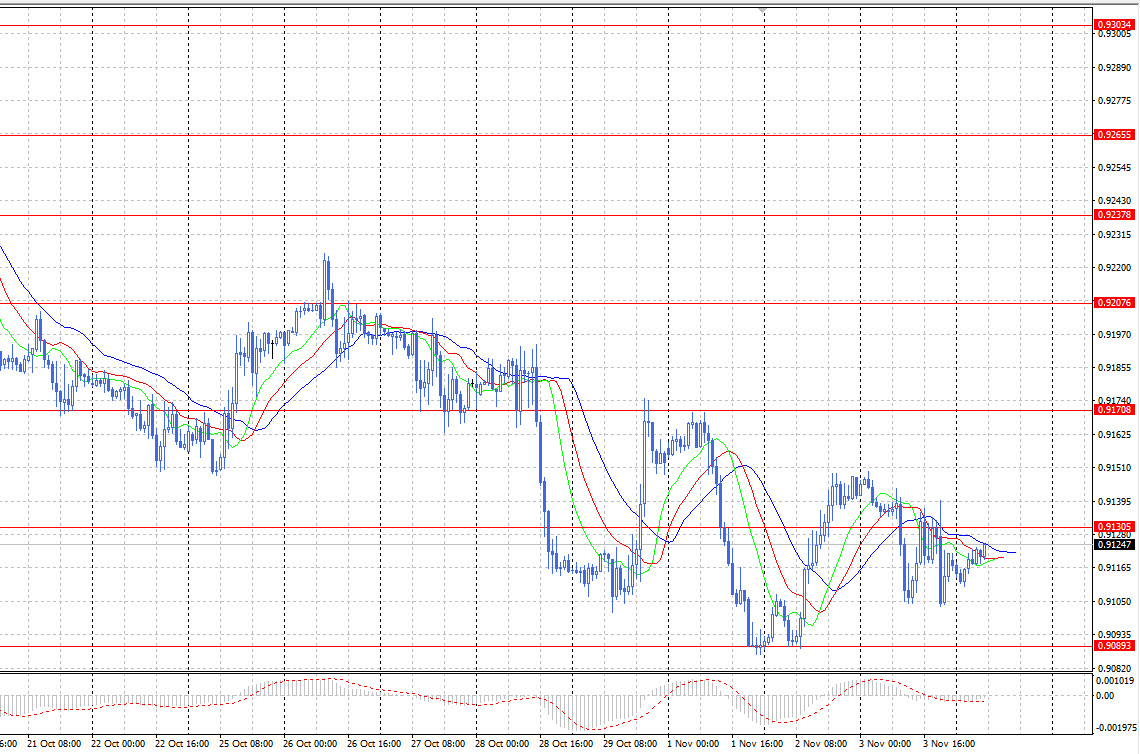Screen dimensions: 1140x754
Task: Click the 0.92545 price scale value
Action: tap(1115, 167)
